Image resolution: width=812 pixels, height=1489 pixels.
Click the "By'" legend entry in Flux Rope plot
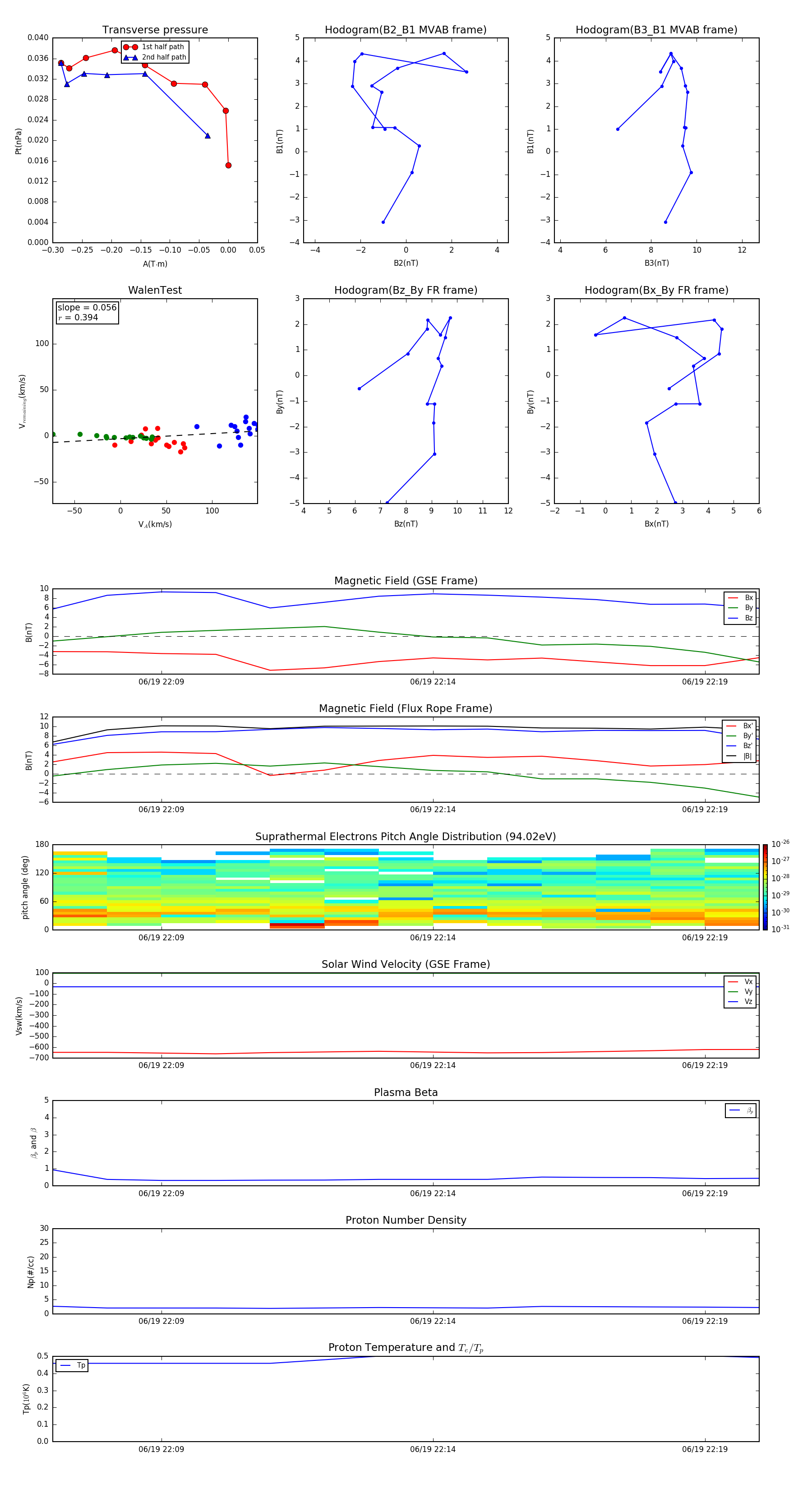coord(740,736)
